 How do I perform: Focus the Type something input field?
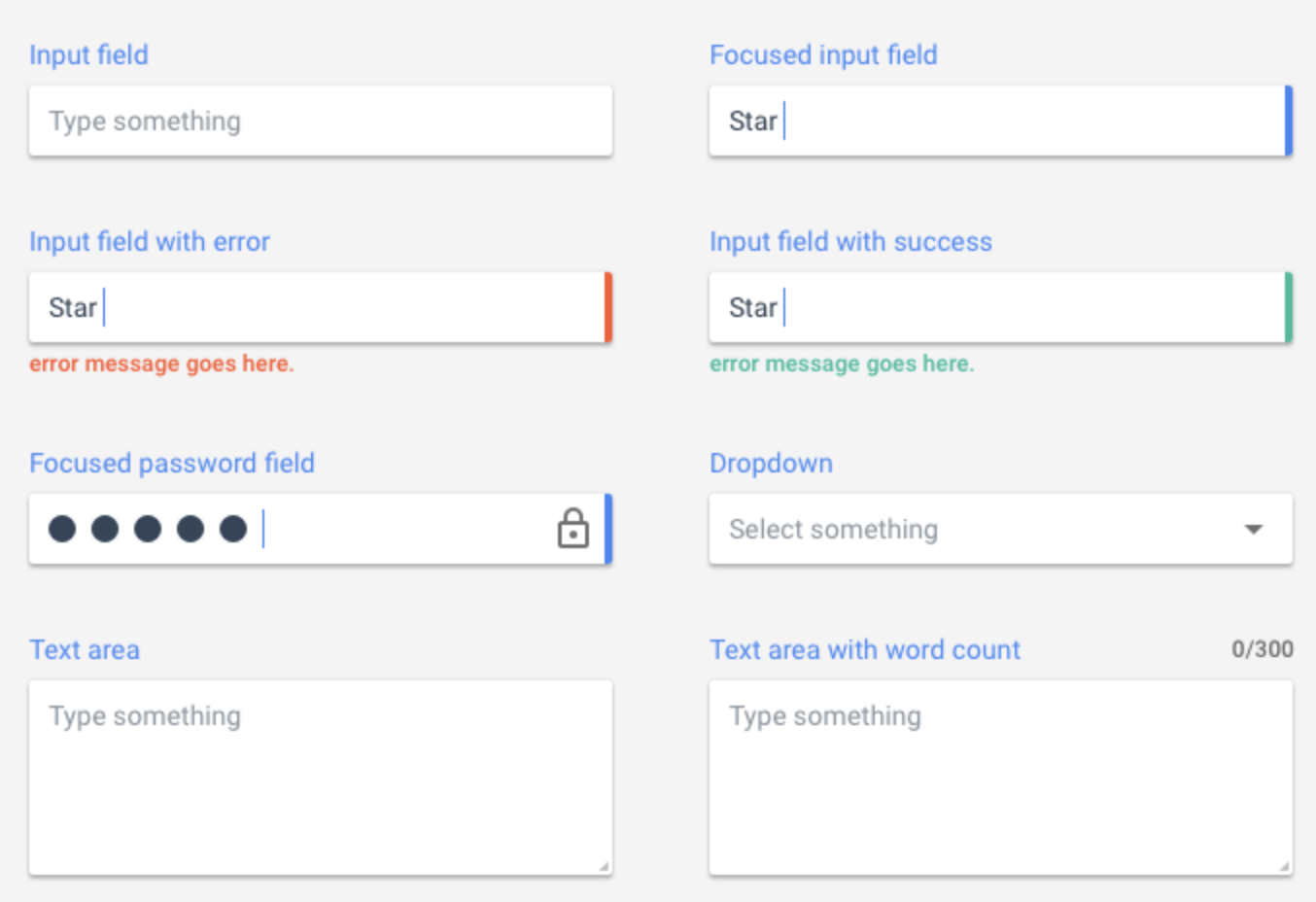[x=321, y=121]
